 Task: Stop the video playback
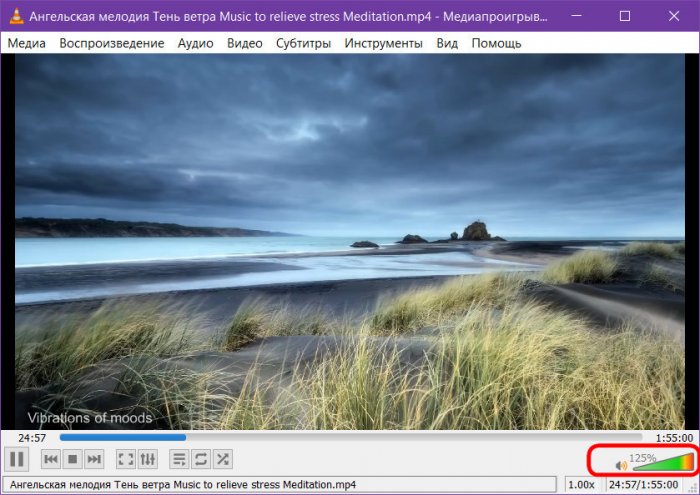coord(72,459)
